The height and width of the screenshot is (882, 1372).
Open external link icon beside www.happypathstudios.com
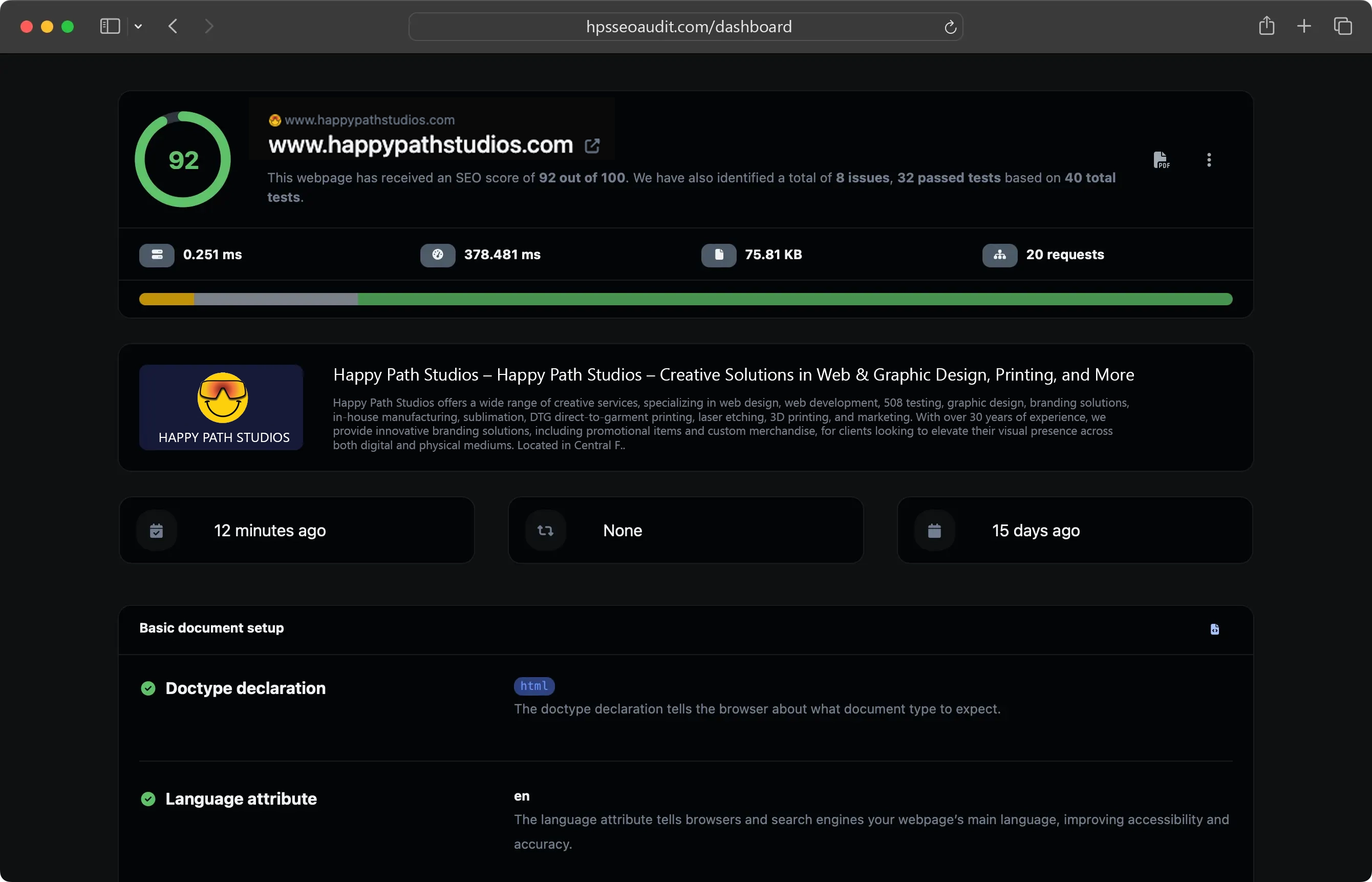(x=592, y=146)
